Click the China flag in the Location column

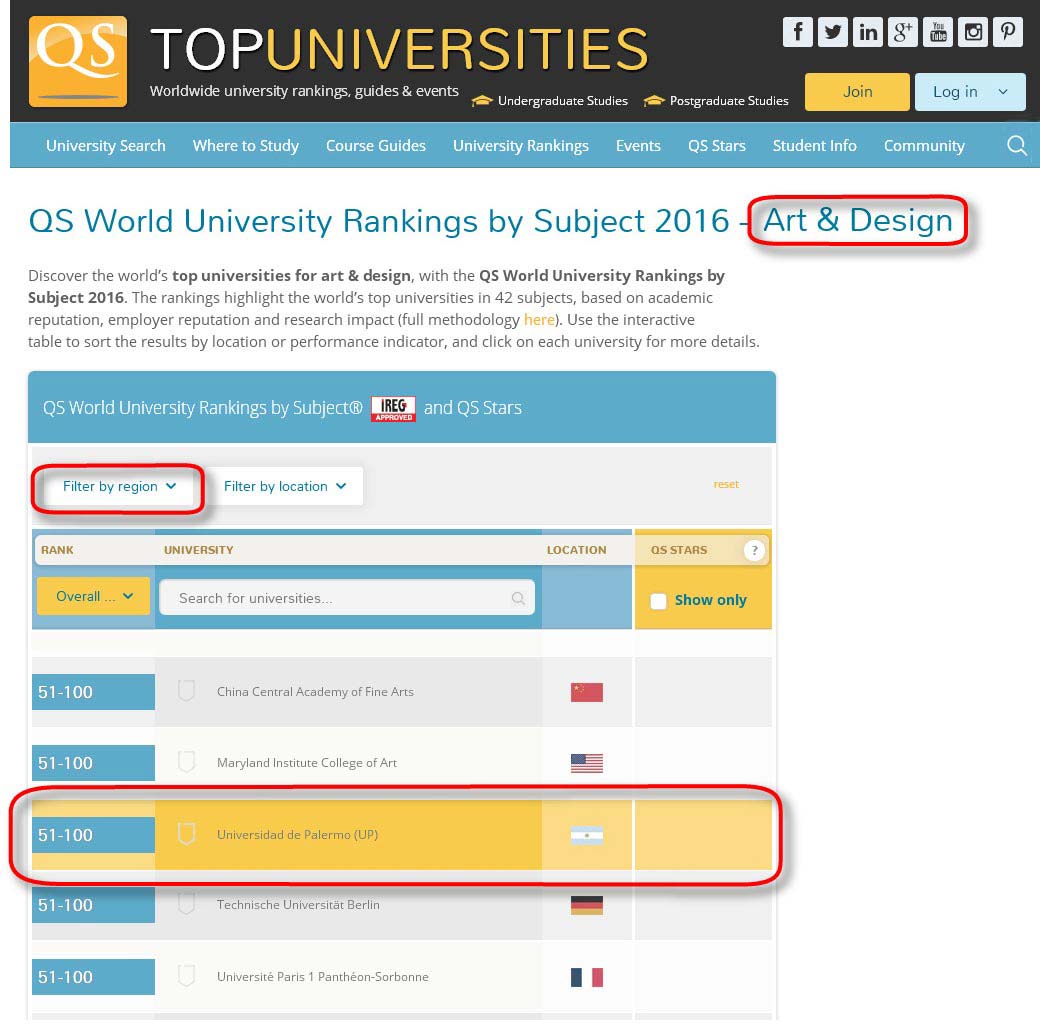click(x=587, y=692)
